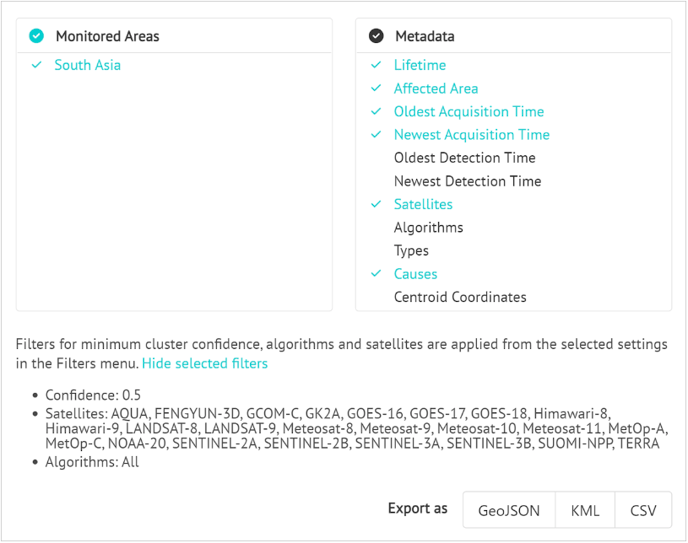Select the Types metadata option
Viewport: 688px width, 543px height.
pyautogui.click(x=411, y=251)
